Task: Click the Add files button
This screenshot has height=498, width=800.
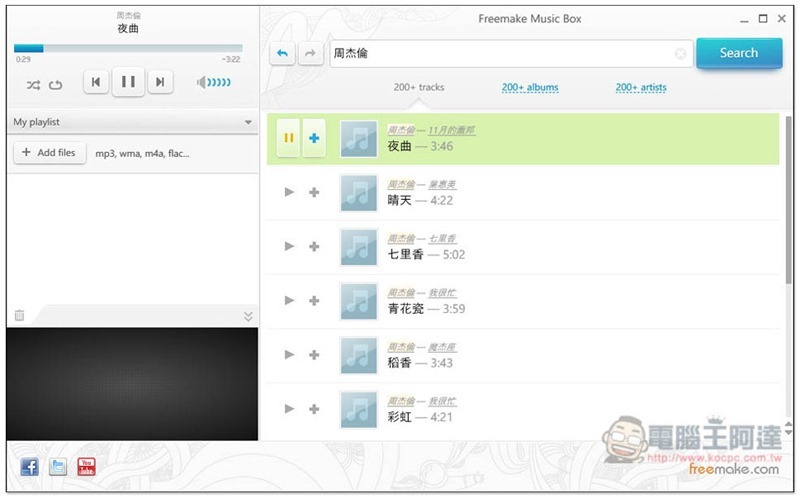Action: point(49,153)
